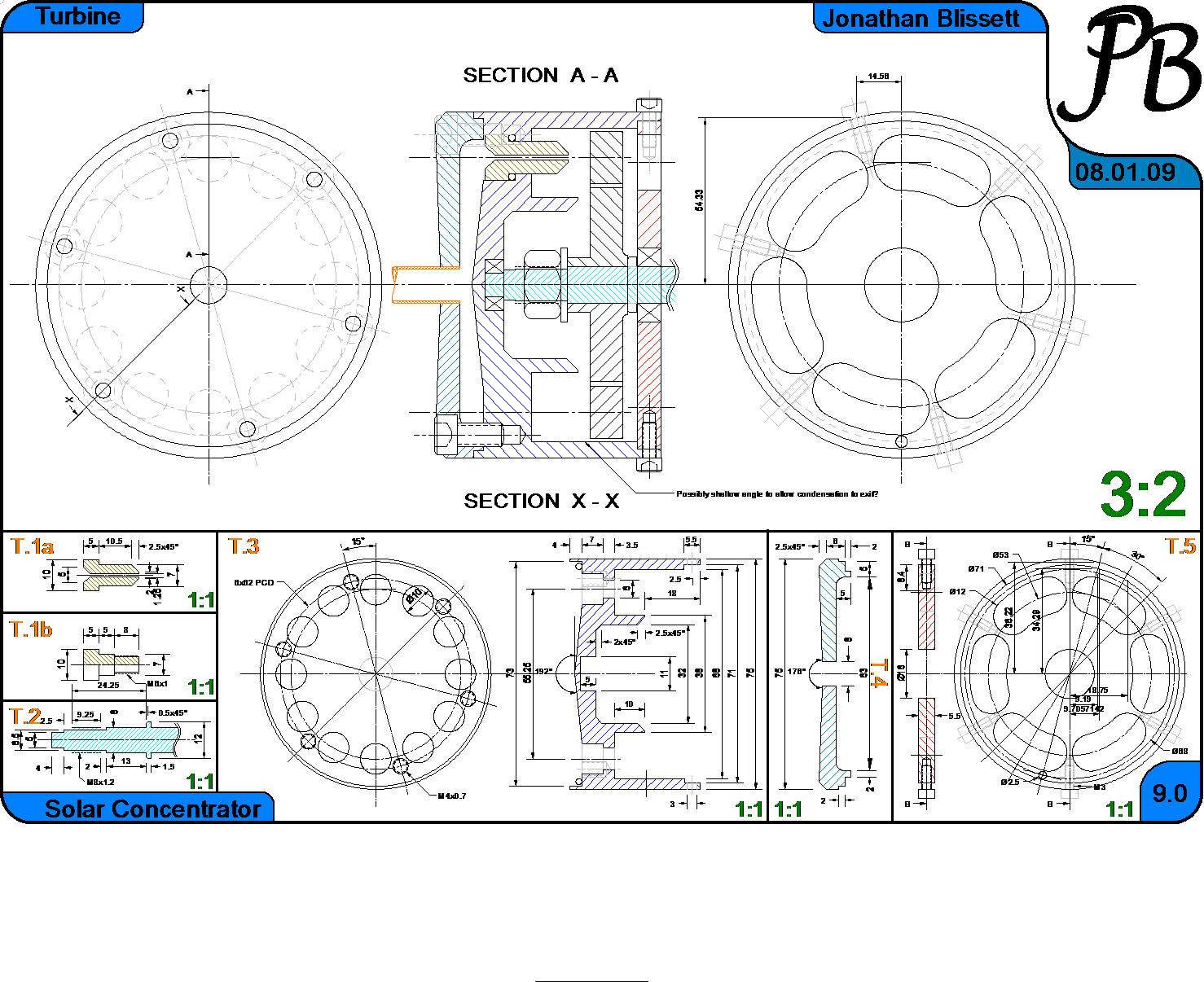Click the M4x0.7 thread callout
This screenshot has height=982, width=1204.
(x=452, y=796)
